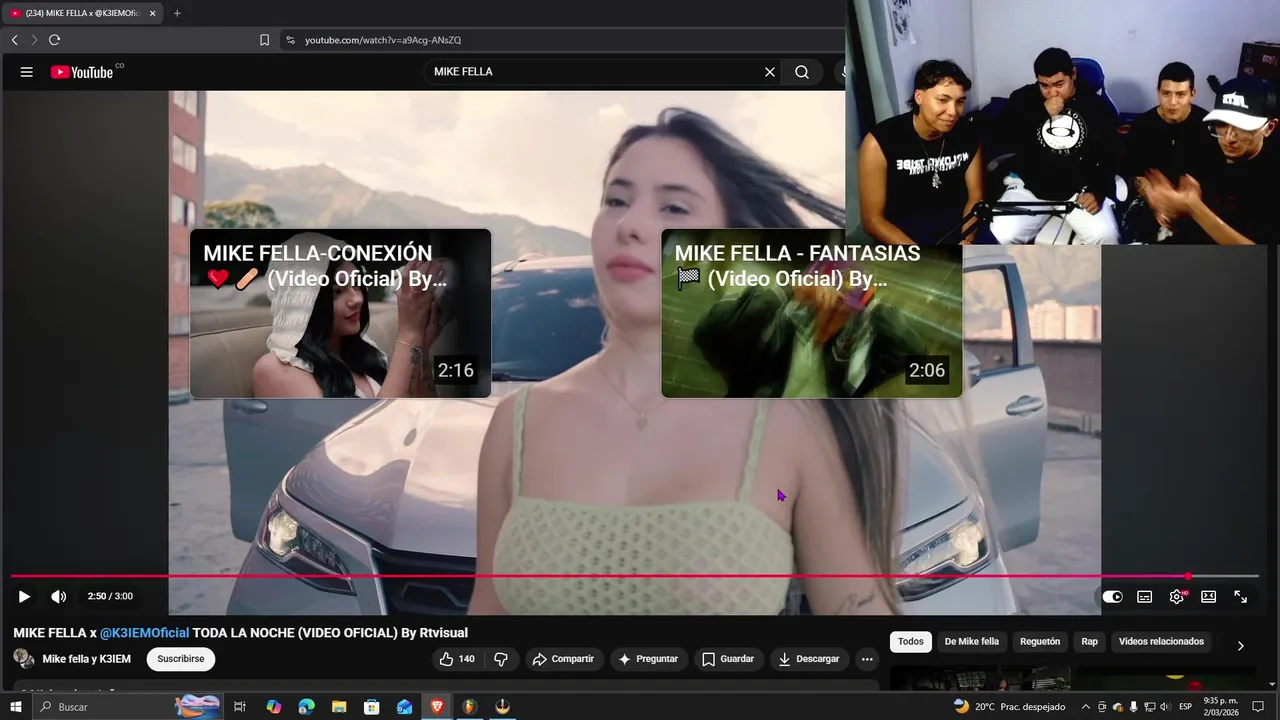The height and width of the screenshot is (720, 1280).
Task: Open the three-dot more actions menu
Action: pyautogui.click(x=867, y=659)
